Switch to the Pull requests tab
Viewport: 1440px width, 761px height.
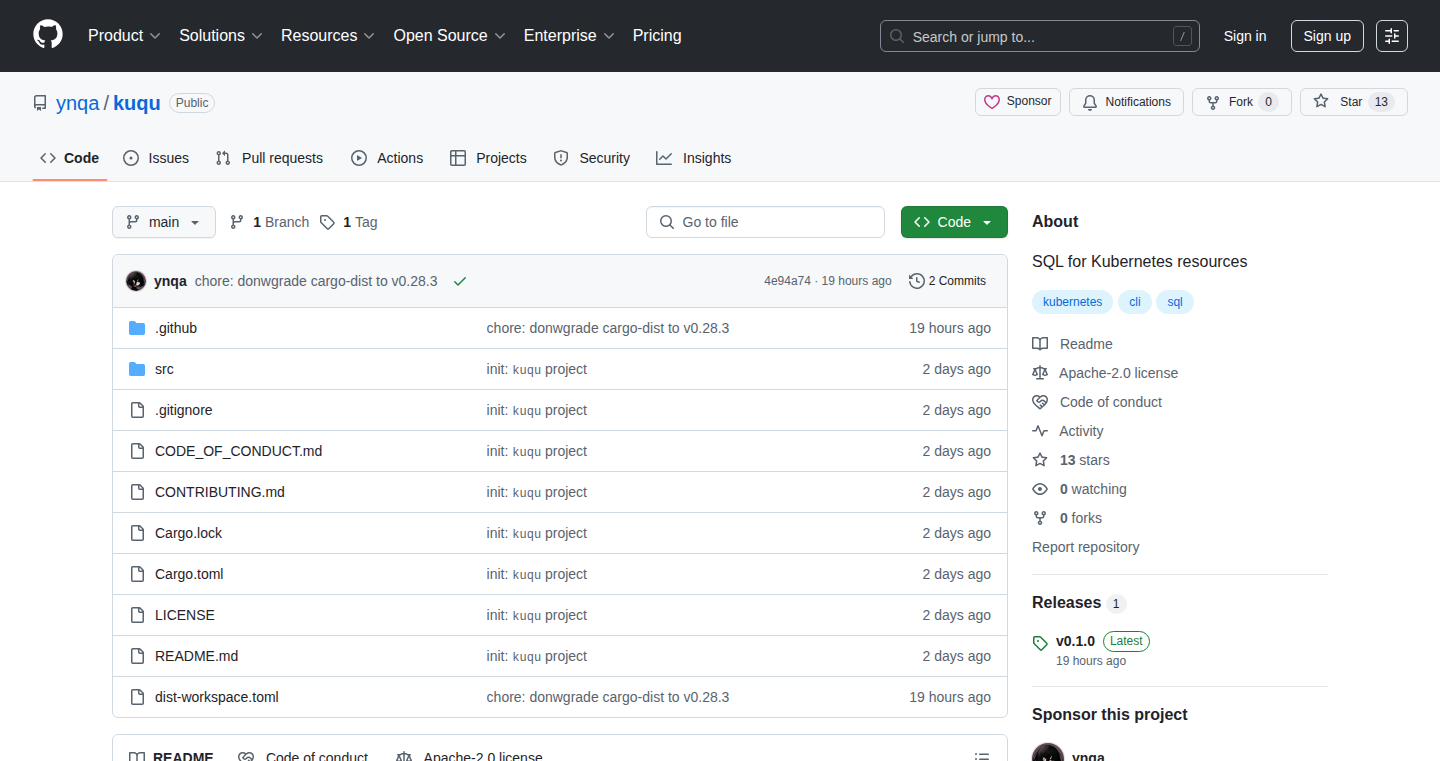pos(270,158)
